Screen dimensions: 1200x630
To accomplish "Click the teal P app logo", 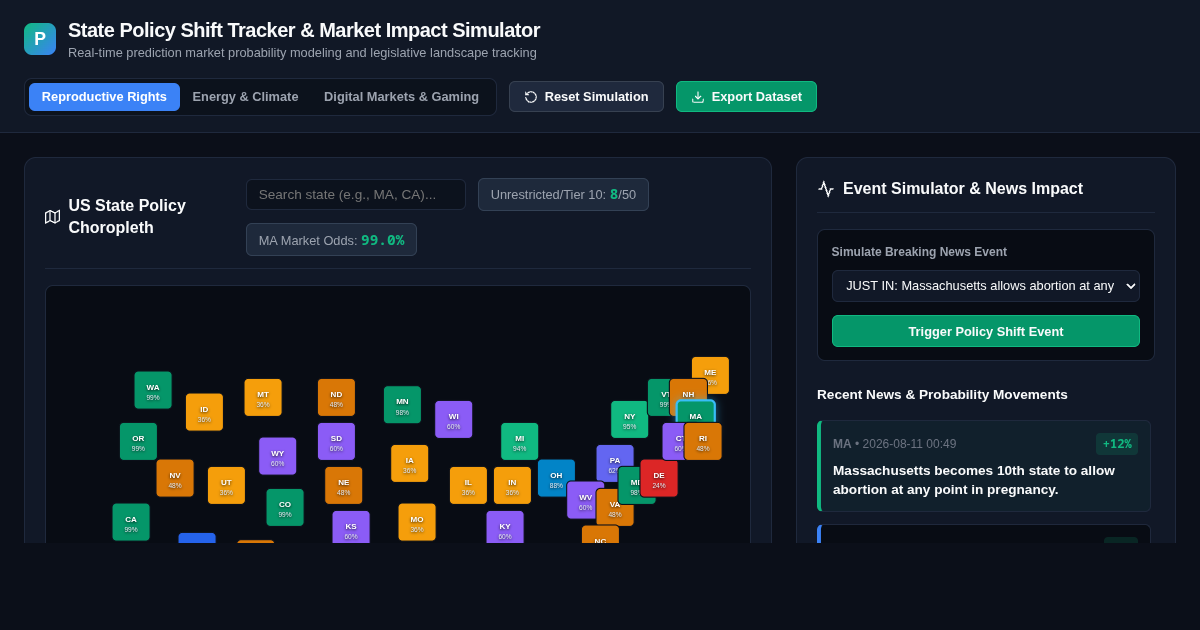I will [x=40, y=39].
